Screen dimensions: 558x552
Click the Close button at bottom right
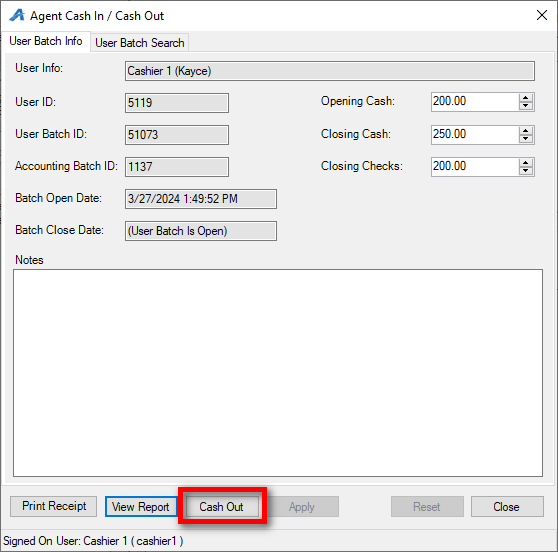(x=507, y=506)
